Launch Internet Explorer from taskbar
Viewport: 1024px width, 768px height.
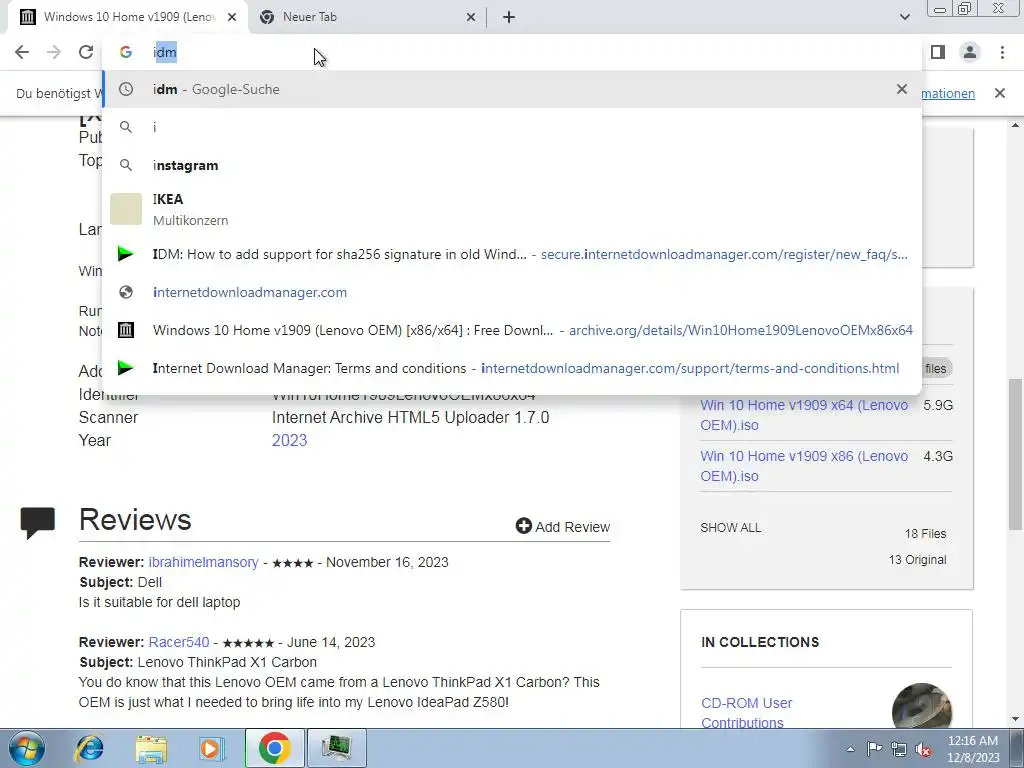pyautogui.click(x=89, y=748)
